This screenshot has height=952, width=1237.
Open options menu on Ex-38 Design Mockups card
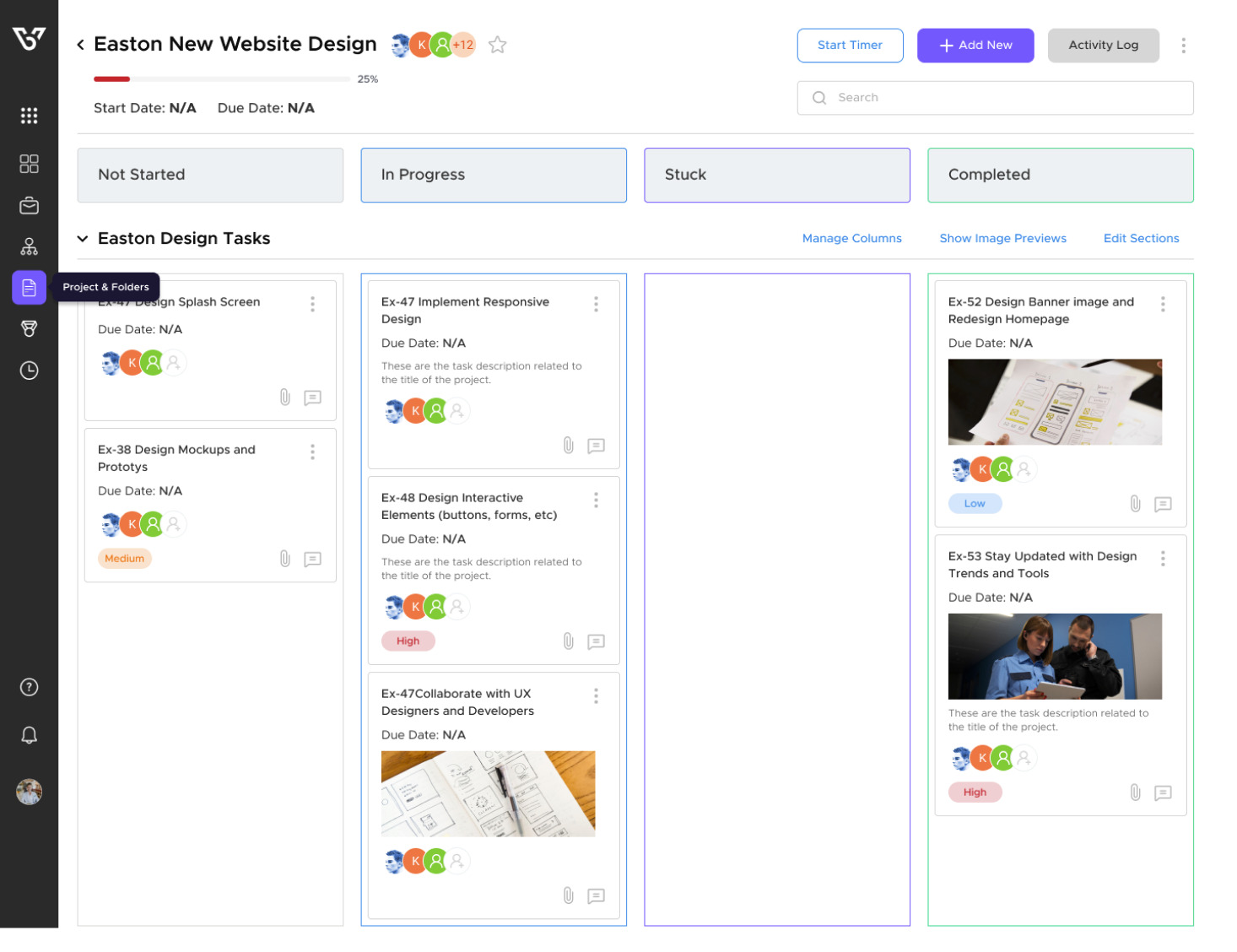[x=312, y=452]
